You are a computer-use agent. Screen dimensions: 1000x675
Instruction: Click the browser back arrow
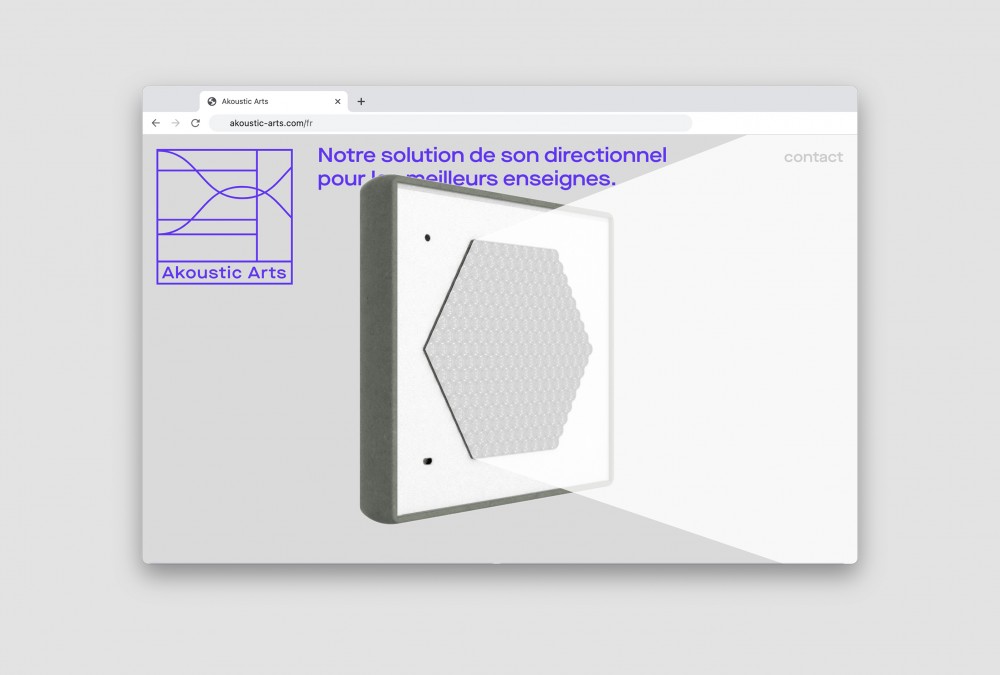click(156, 123)
